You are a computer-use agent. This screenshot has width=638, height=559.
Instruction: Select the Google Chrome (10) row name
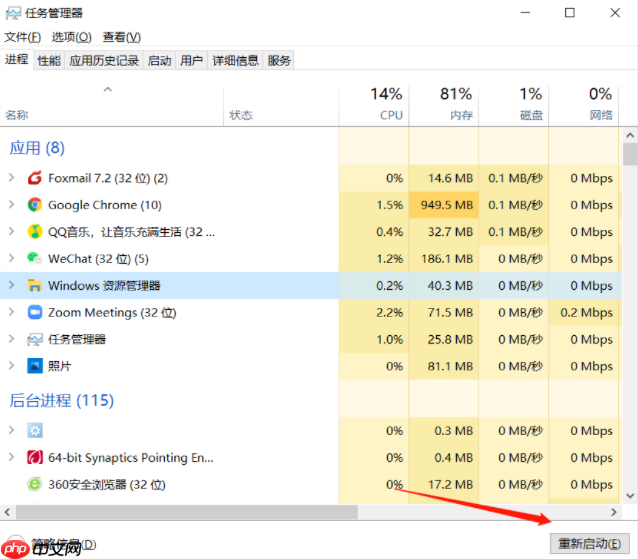click(105, 205)
